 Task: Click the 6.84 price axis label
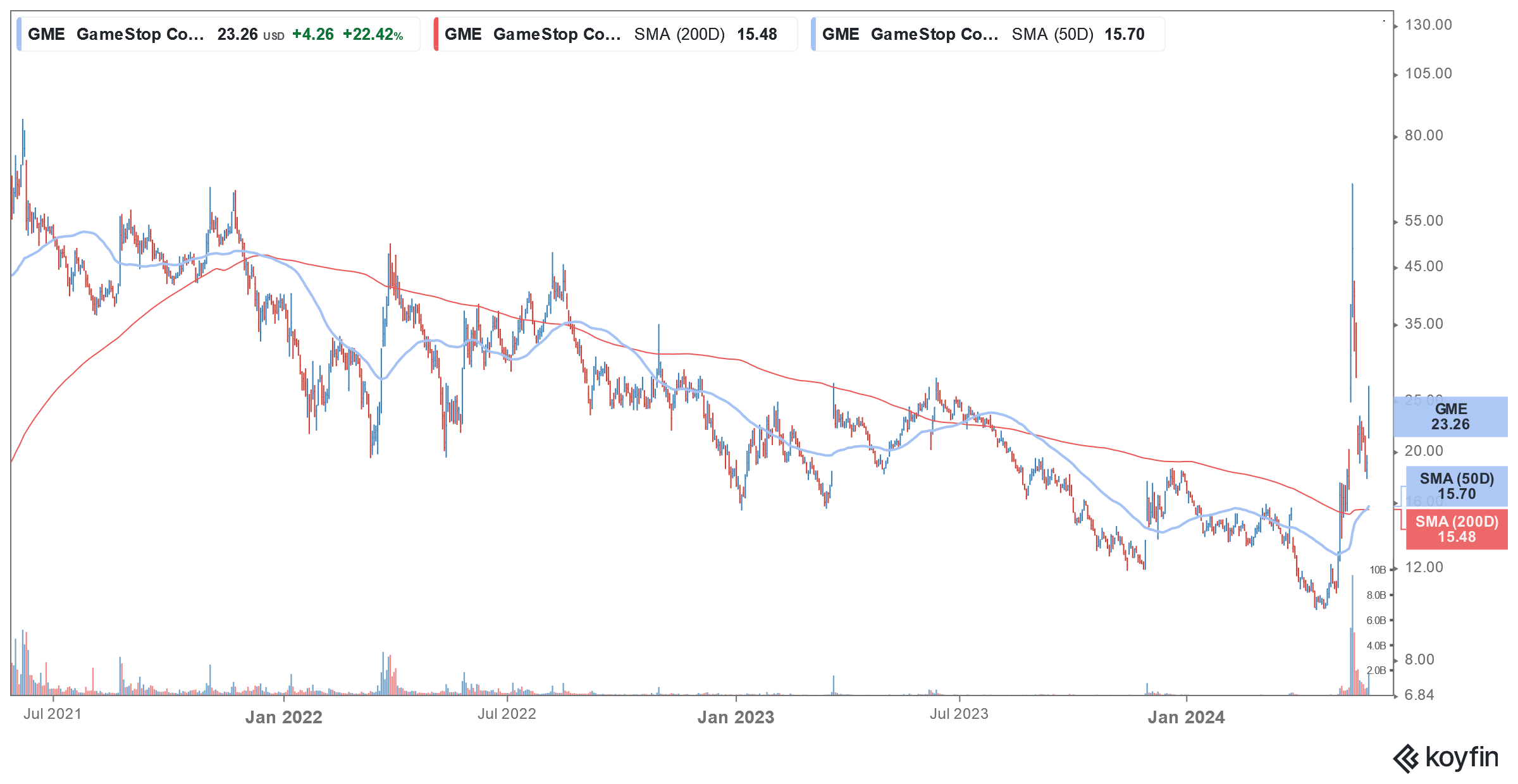1419,695
